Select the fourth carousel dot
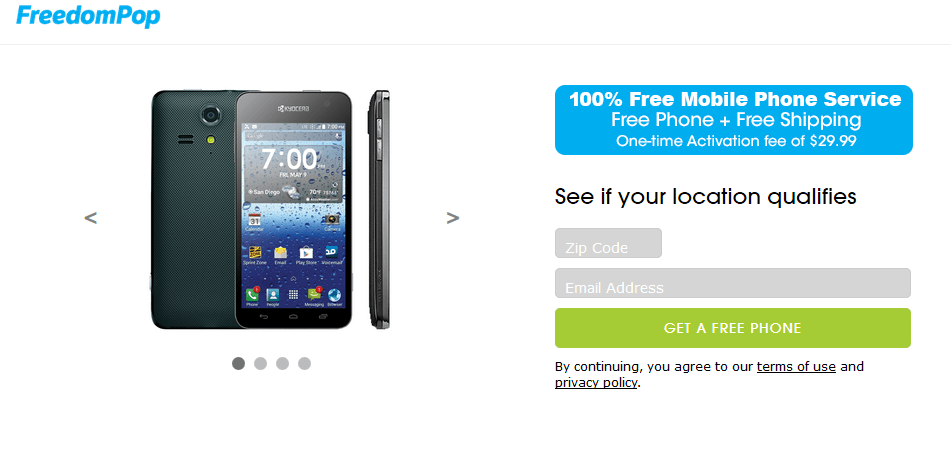This screenshot has height=457, width=951. [x=304, y=364]
